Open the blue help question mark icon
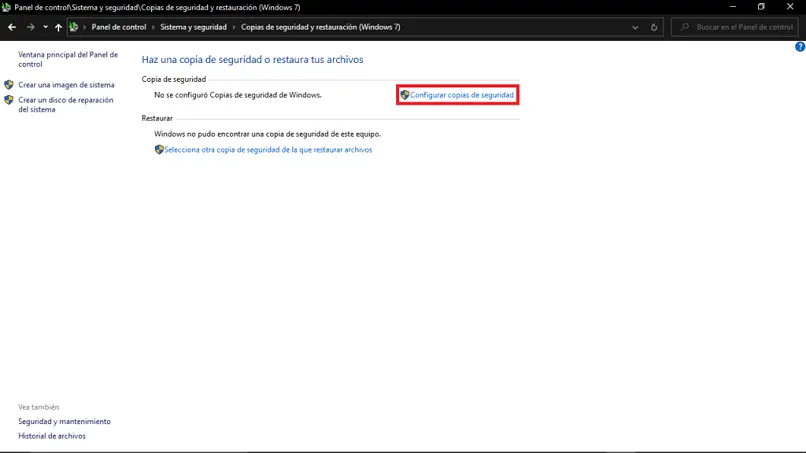Viewport: 806px width, 453px height. pyautogui.click(x=800, y=47)
